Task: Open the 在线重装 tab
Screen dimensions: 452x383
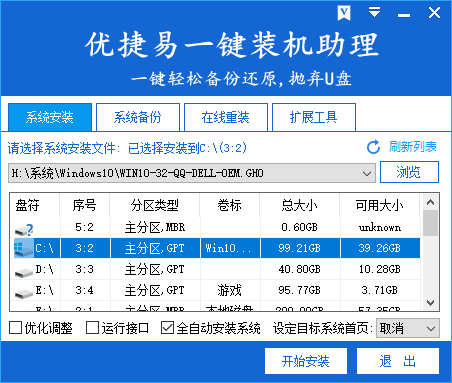Action: click(x=226, y=117)
